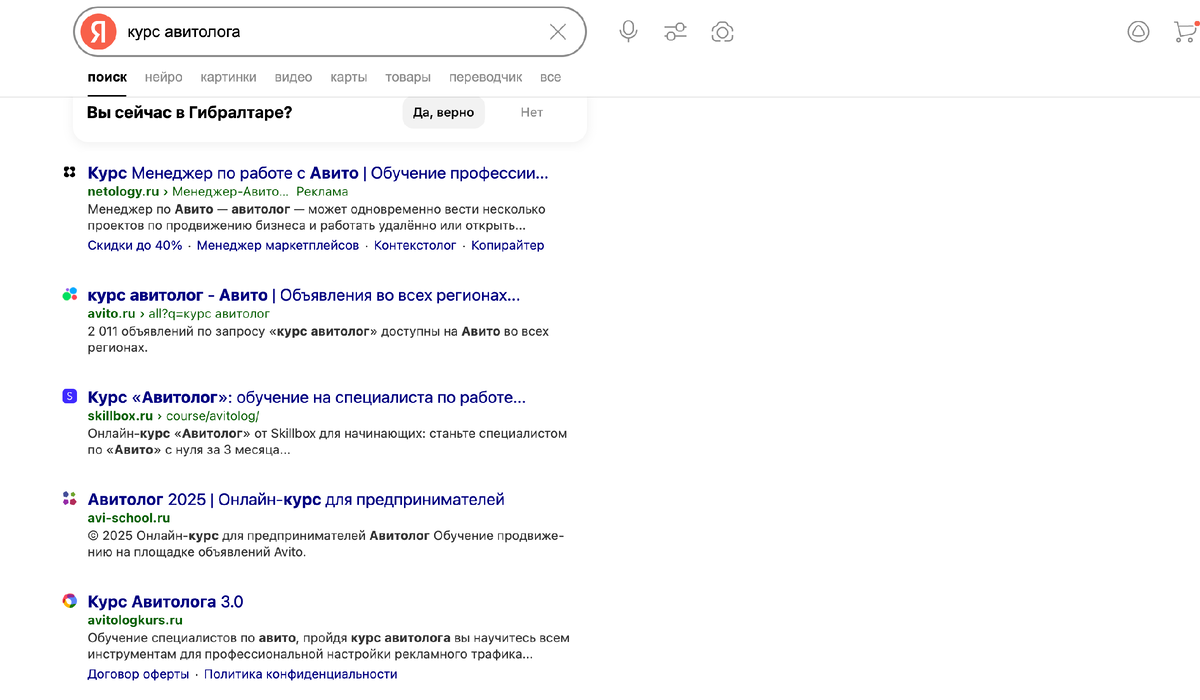Viewport: 1200px width, 700px height.
Task: Switch to the 'видео' tab
Action: click(293, 77)
